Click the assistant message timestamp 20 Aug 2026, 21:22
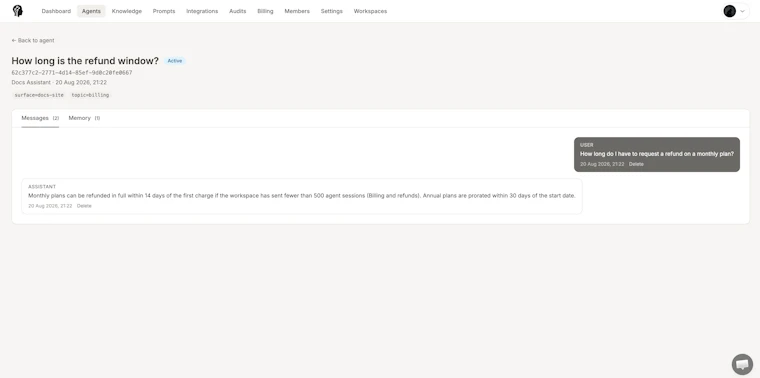Viewport: 760px width, 378px height. [x=50, y=206]
